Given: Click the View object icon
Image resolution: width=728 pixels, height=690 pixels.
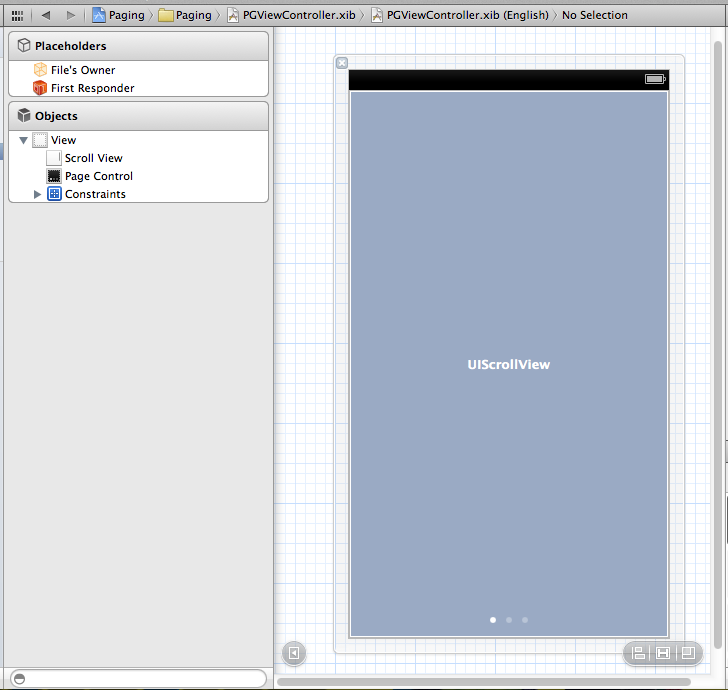Looking at the screenshot, I should coord(40,140).
